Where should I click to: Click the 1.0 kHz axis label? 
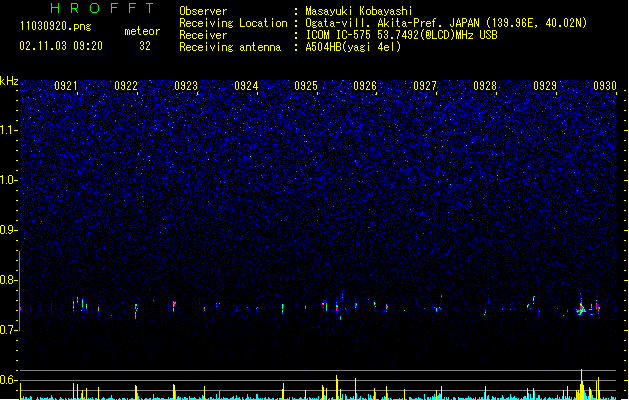coord(9,180)
